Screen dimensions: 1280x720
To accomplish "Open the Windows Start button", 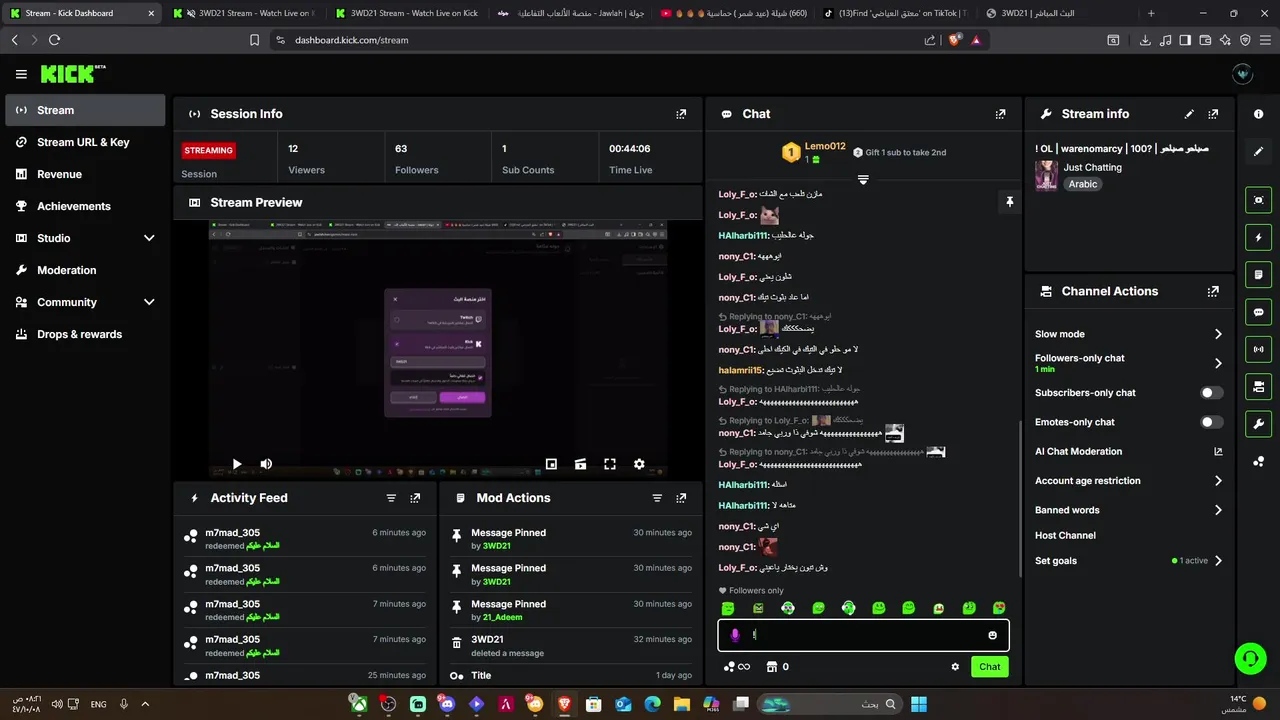I will [918, 704].
